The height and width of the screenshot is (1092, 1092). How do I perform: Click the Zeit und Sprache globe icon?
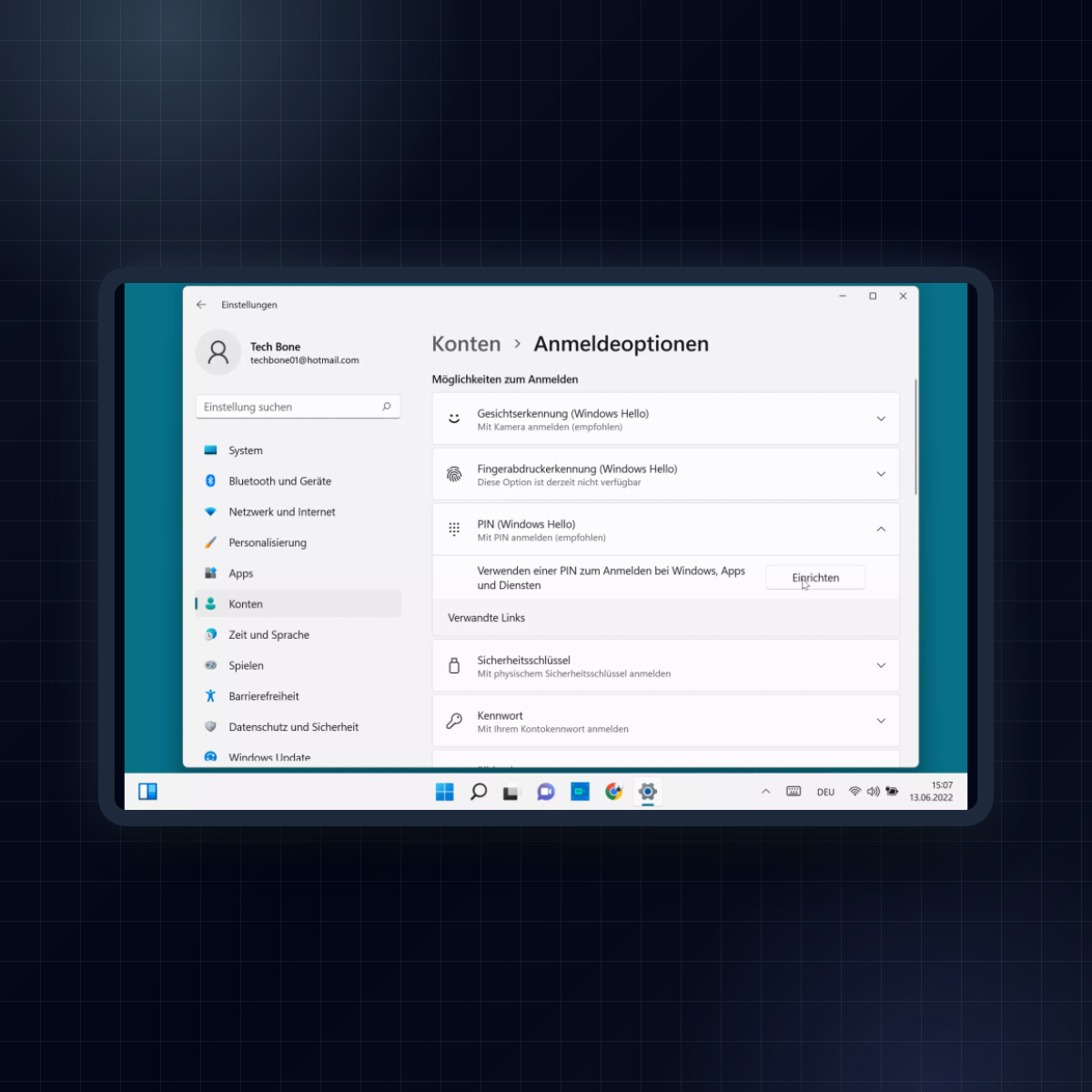[210, 634]
